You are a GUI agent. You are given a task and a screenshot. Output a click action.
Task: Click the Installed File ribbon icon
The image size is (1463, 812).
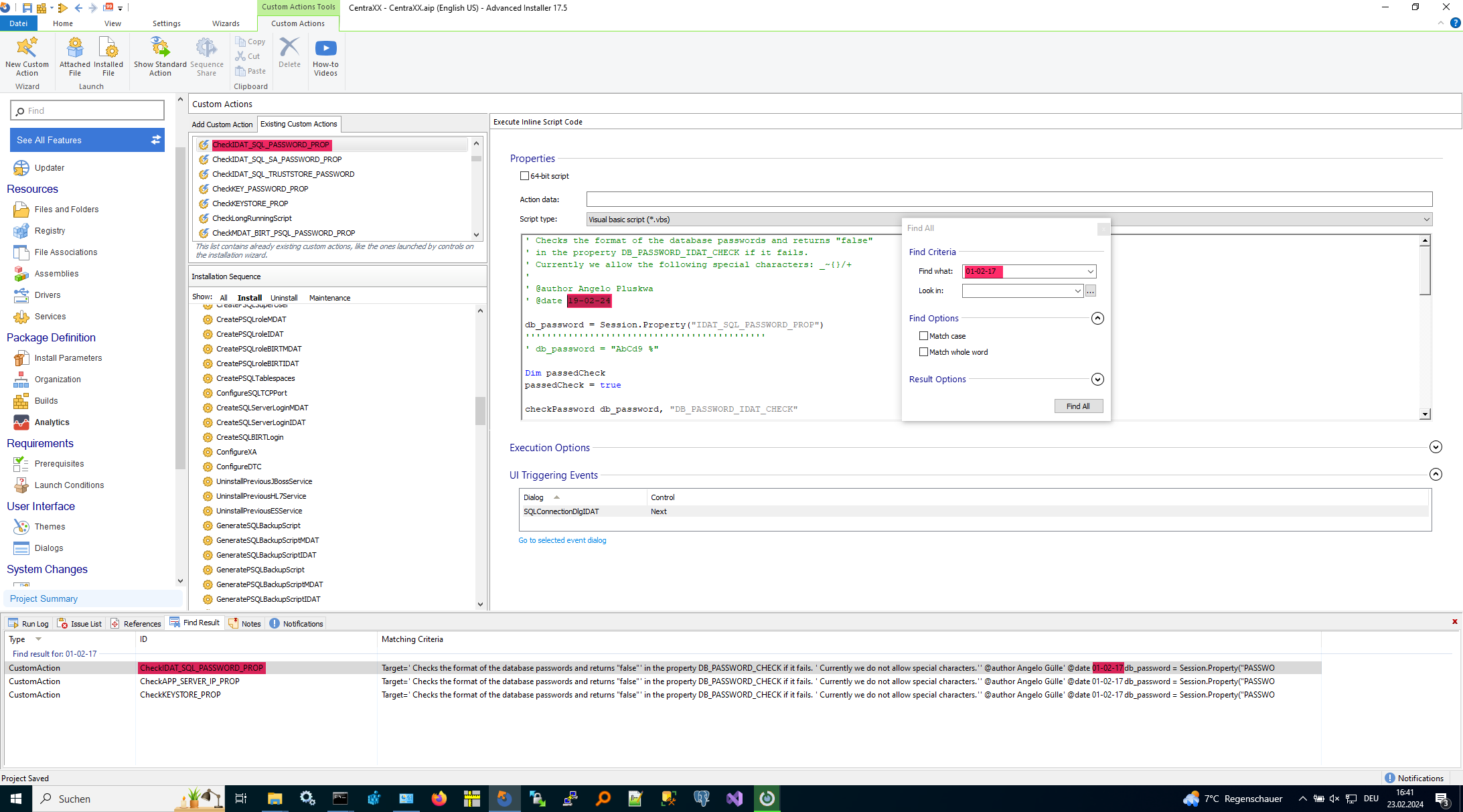coord(108,48)
